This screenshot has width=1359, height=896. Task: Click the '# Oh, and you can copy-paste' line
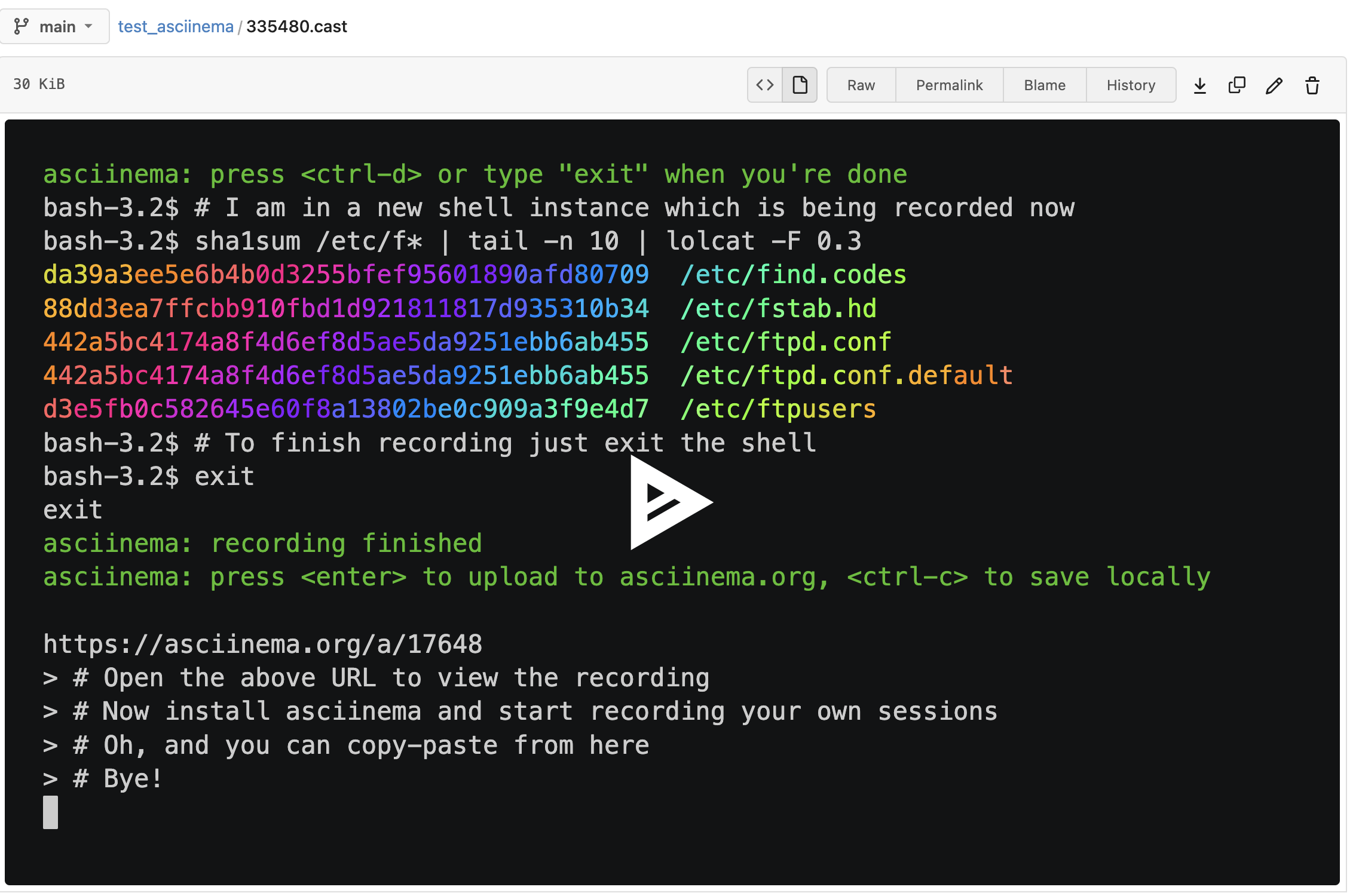346,745
